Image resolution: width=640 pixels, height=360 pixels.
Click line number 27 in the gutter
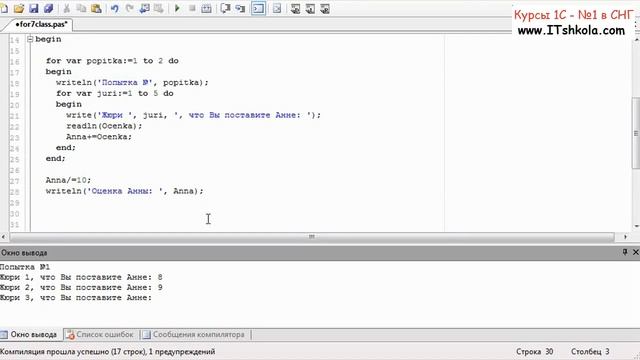tap(15, 181)
